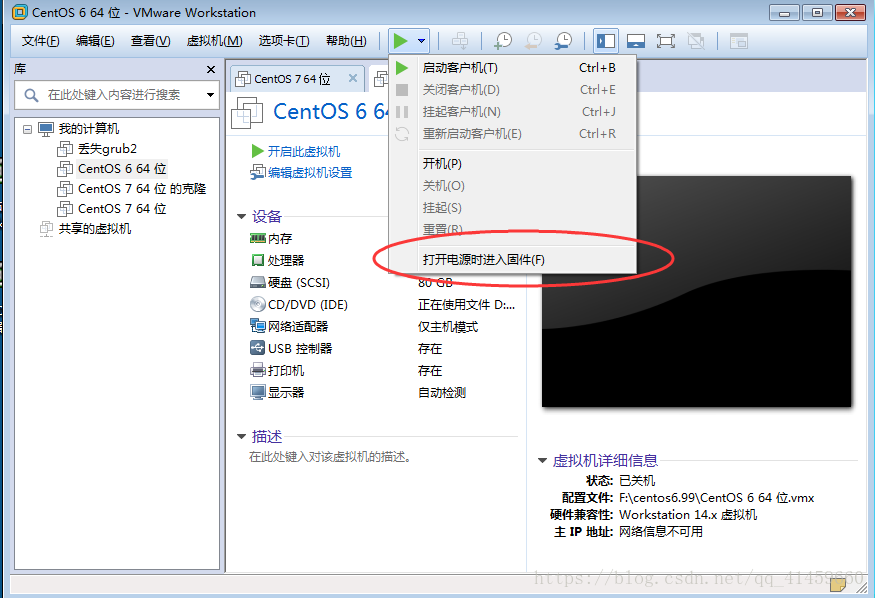Open the snapshot manager wrench-clock icon

point(563,41)
